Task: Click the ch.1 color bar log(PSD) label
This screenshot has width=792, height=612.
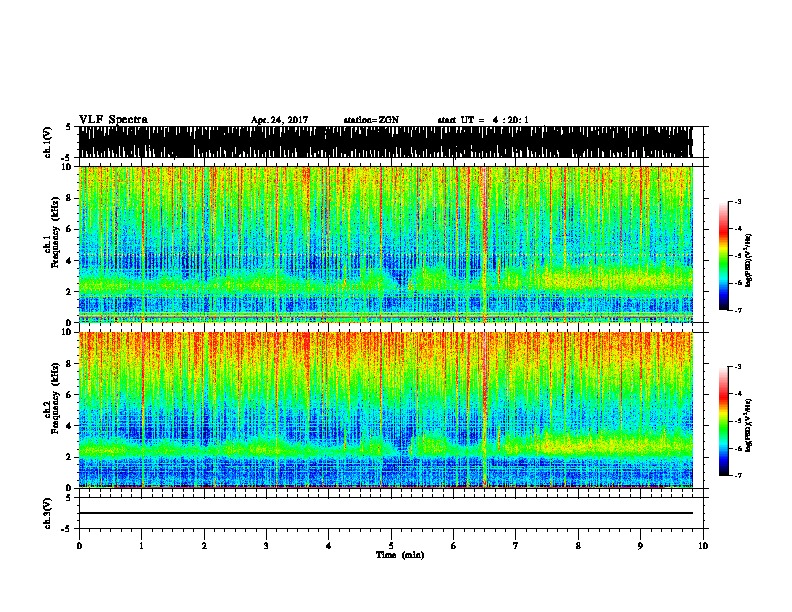Action: pyautogui.click(x=749, y=261)
